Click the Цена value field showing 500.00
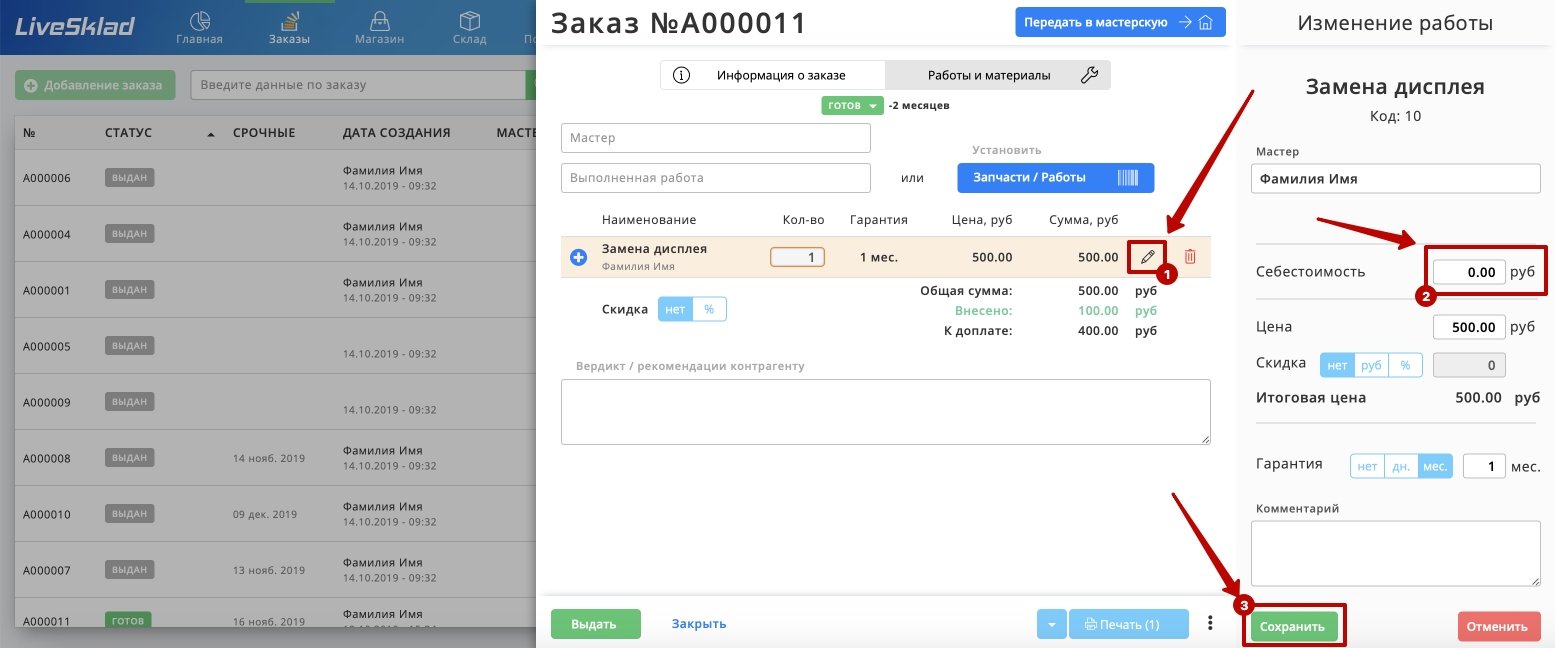The width and height of the screenshot is (1555, 648). tap(1469, 327)
